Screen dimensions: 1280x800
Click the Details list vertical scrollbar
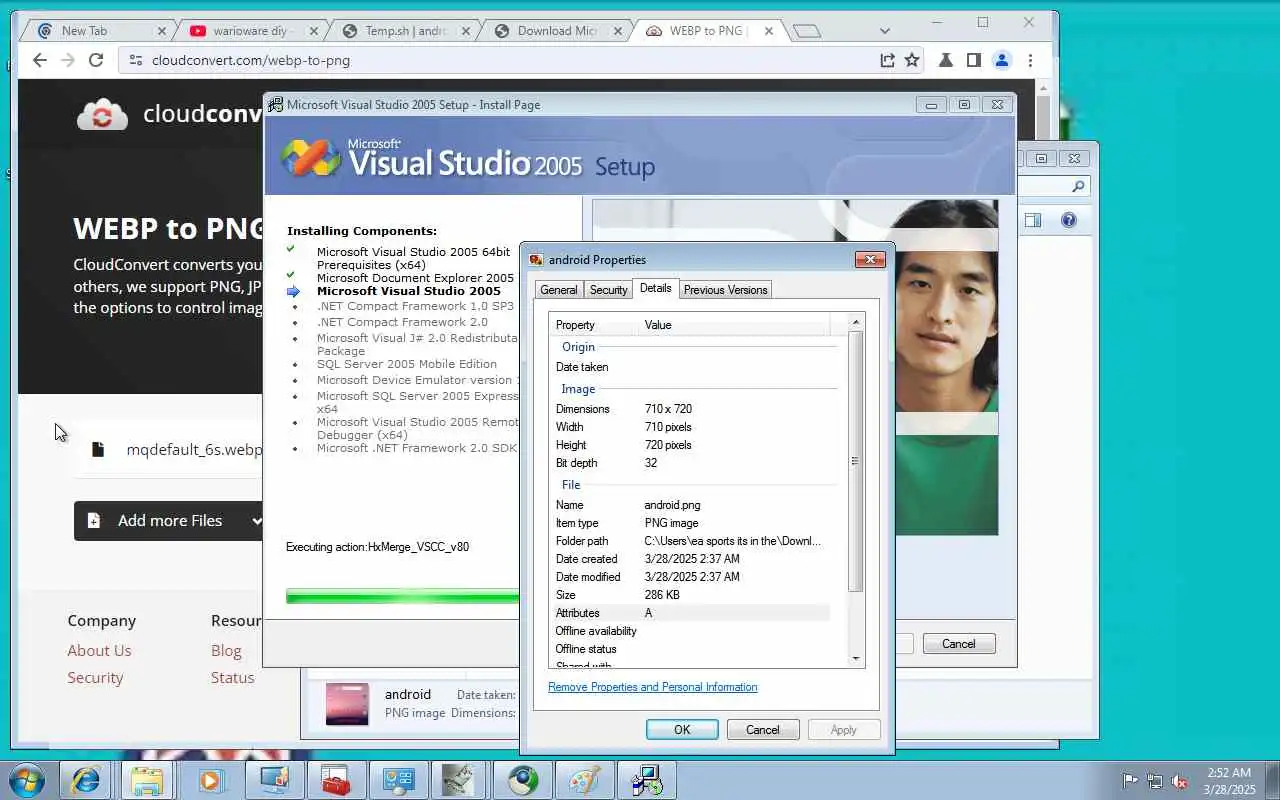pos(855,460)
